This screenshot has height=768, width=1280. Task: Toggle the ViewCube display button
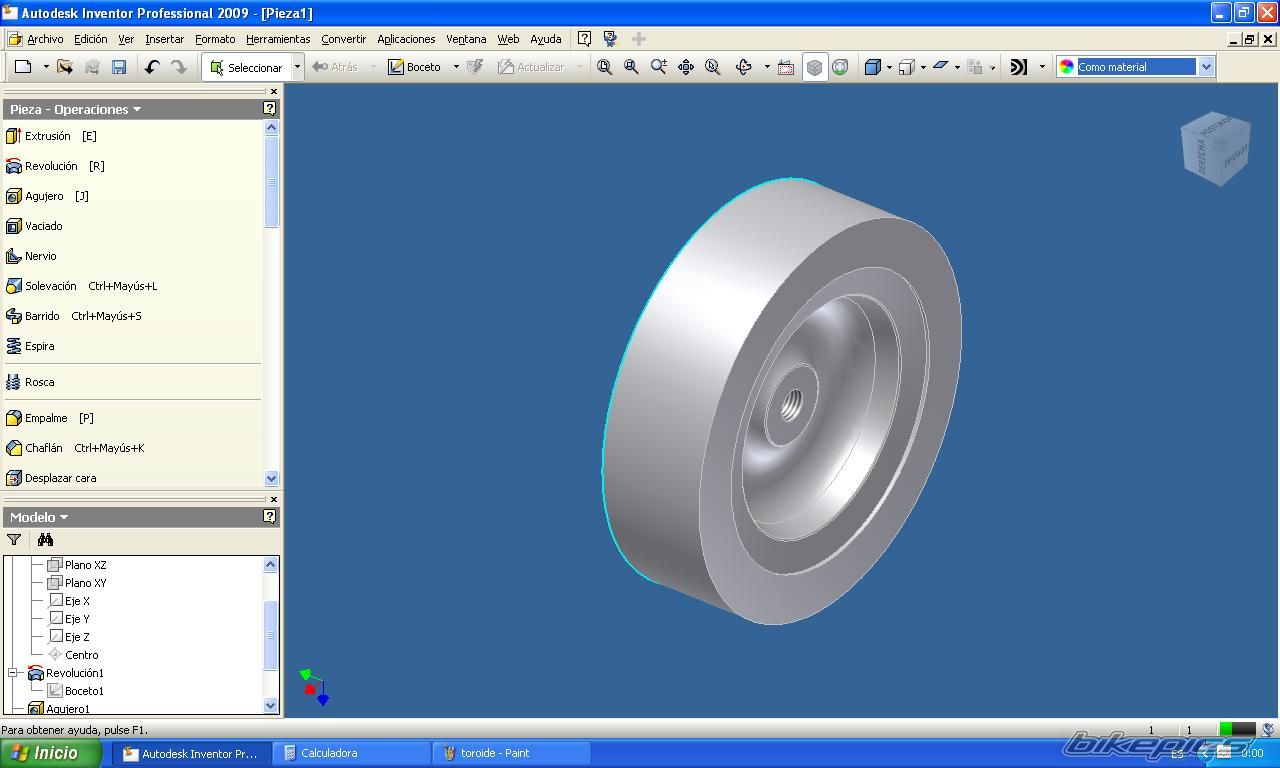point(815,67)
